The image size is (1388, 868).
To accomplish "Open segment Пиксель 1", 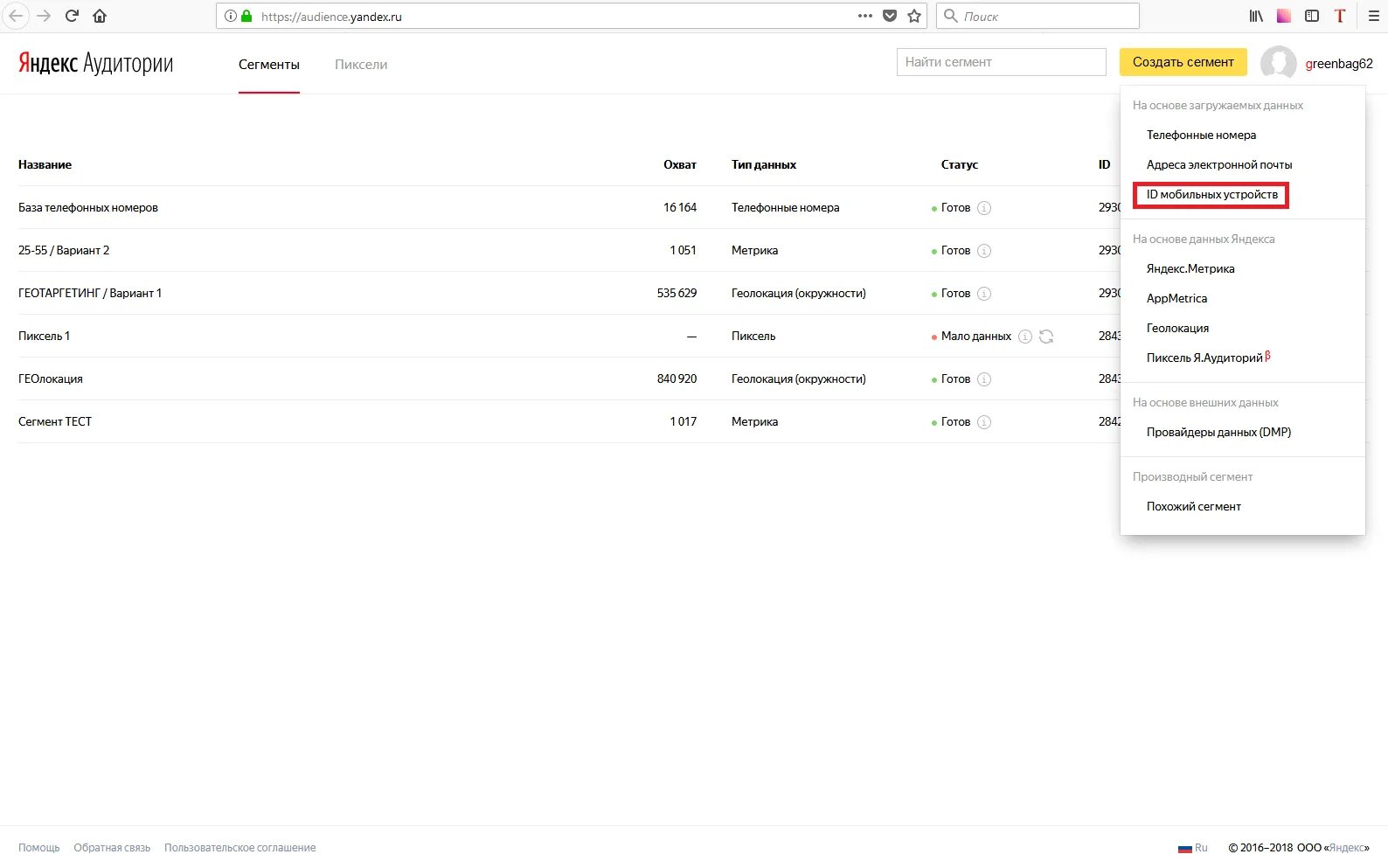I will point(44,336).
